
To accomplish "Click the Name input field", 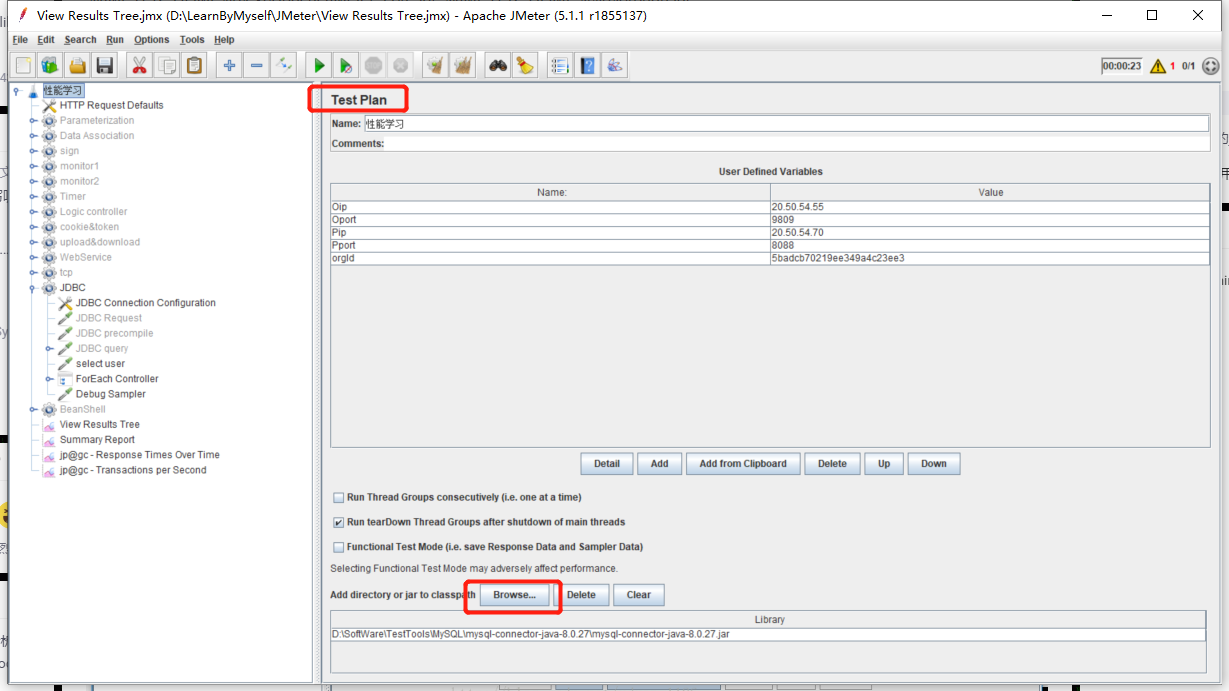I will pyautogui.click(x=786, y=124).
